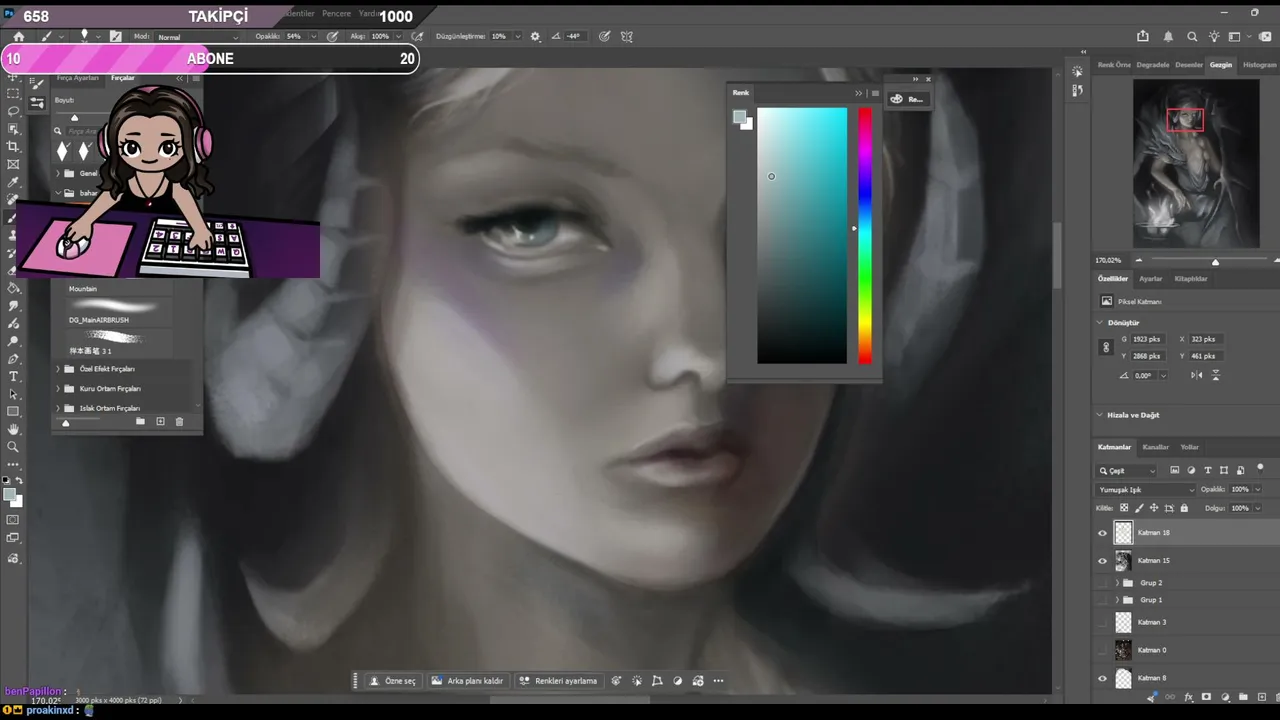Viewport: 1280px width, 720px height.
Task: Select the Type tool
Action: point(13,376)
